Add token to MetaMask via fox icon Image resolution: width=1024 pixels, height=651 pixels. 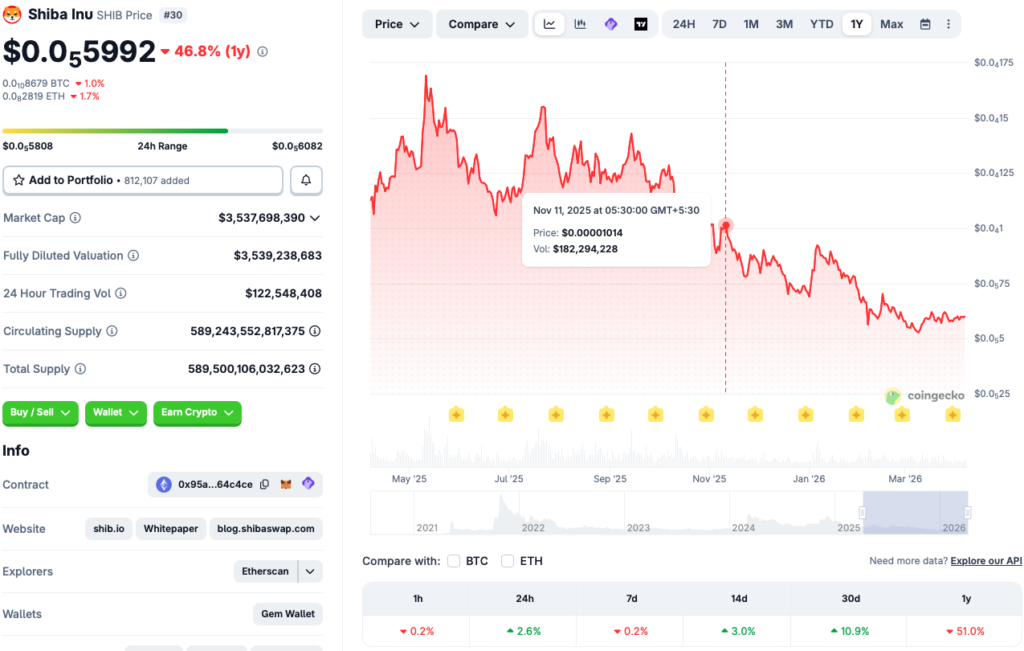[286, 484]
